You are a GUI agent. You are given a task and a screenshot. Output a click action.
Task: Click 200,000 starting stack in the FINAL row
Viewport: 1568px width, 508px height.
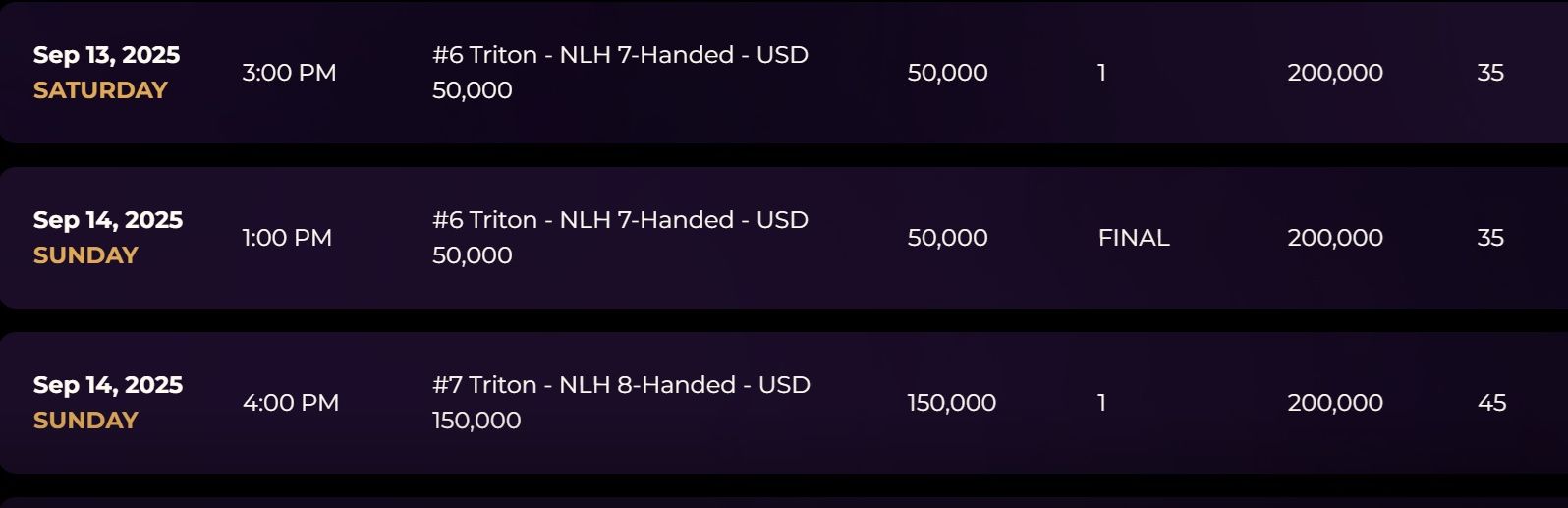(1335, 238)
